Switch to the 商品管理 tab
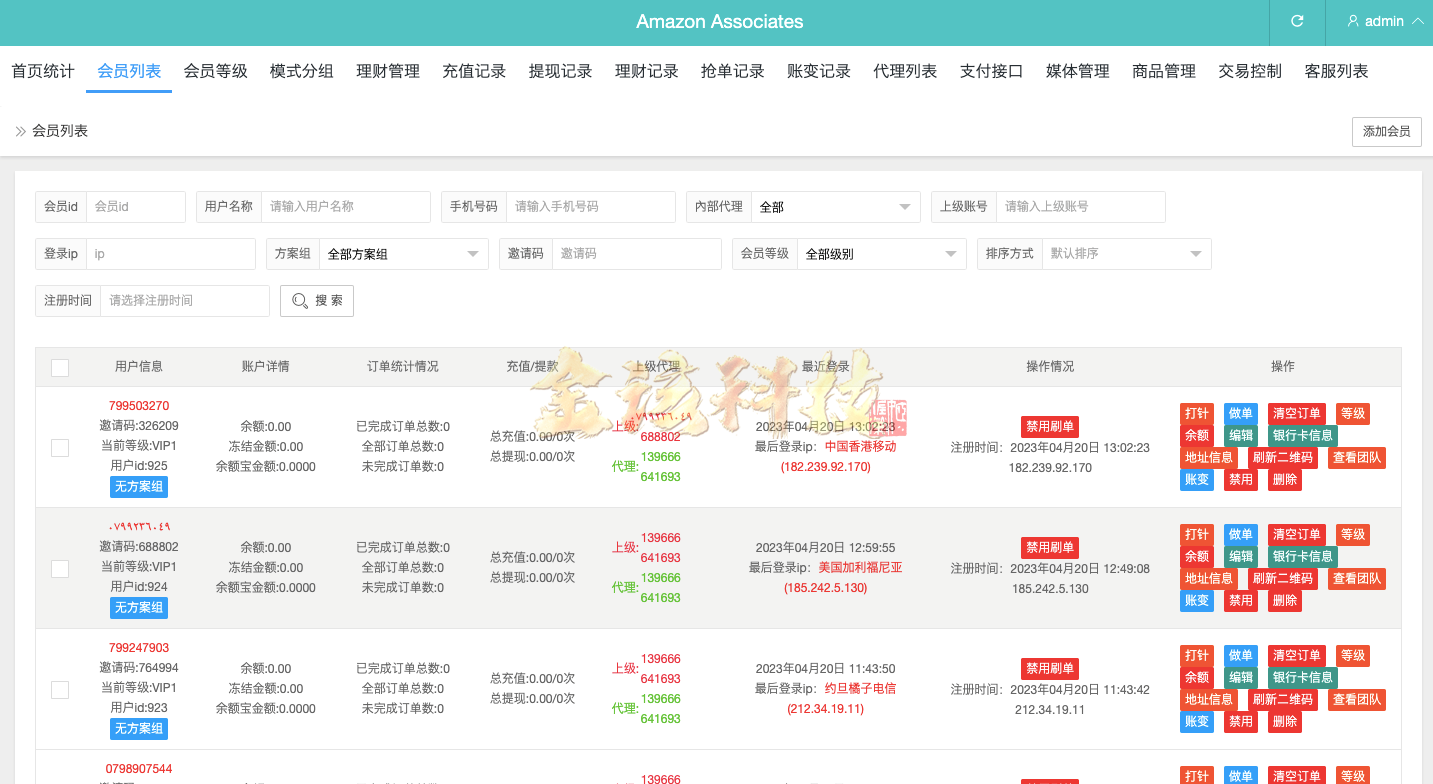This screenshot has width=1433, height=784. click(1163, 71)
